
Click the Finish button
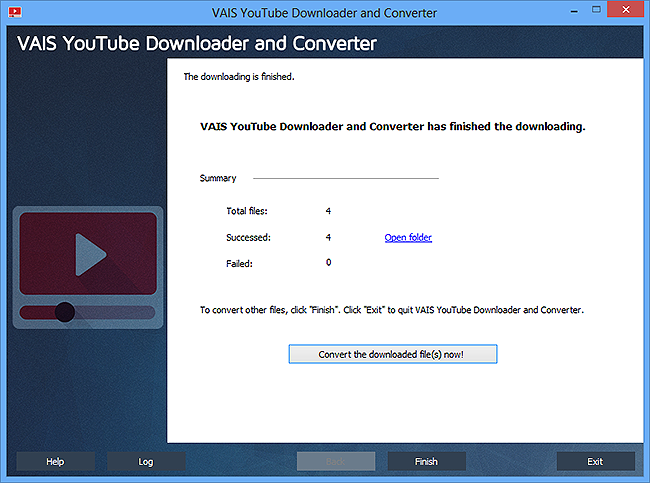[427, 461]
